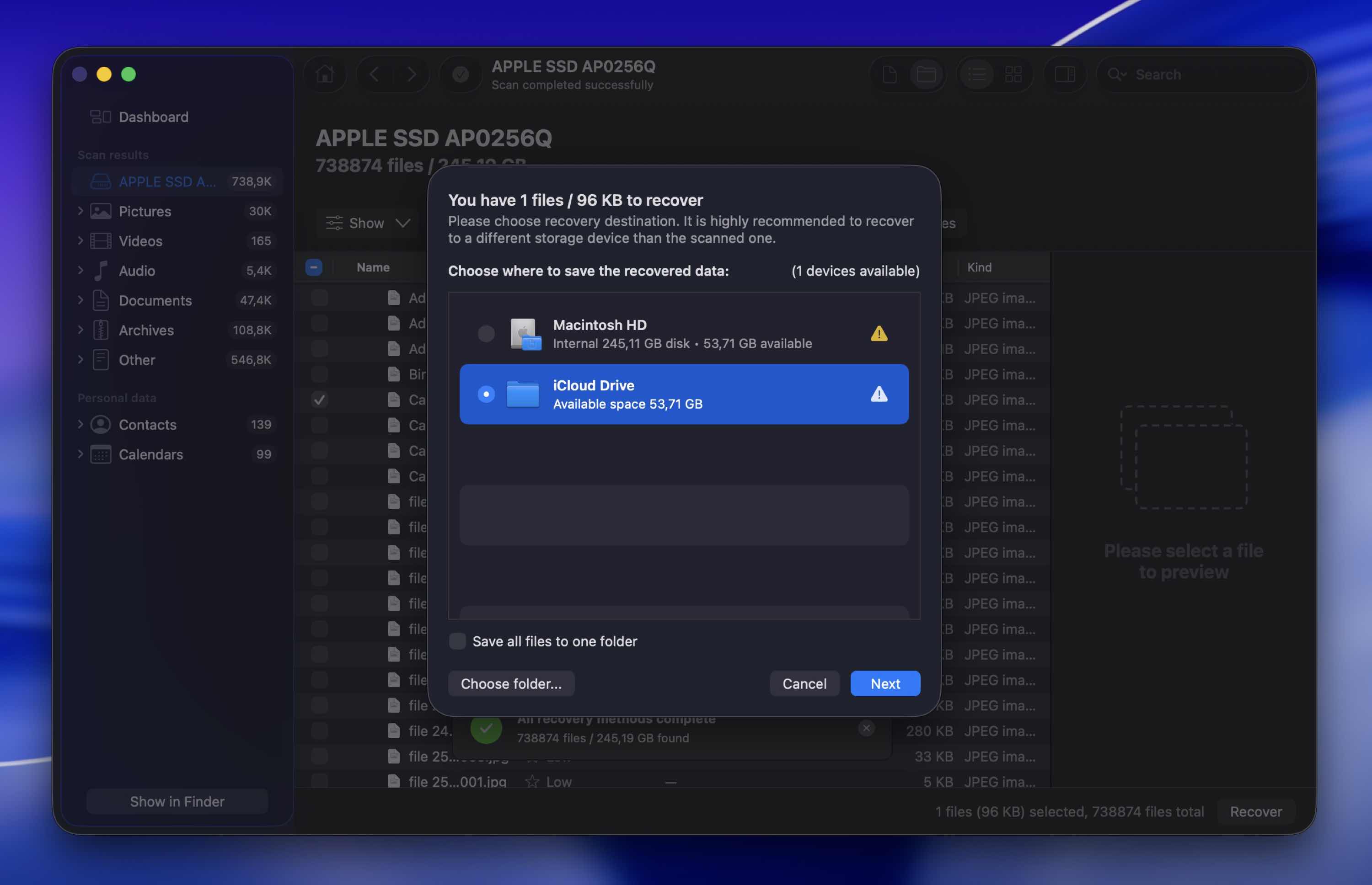Expand the Videos tree chevron
This screenshot has width=1372, height=885.
(x=80, y=241)
